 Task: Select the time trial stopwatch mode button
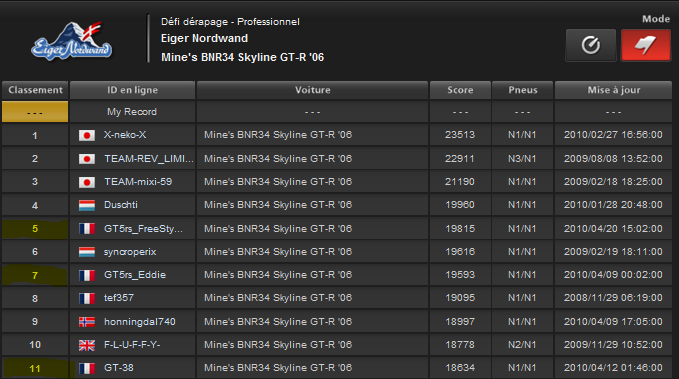click(591, 45)
